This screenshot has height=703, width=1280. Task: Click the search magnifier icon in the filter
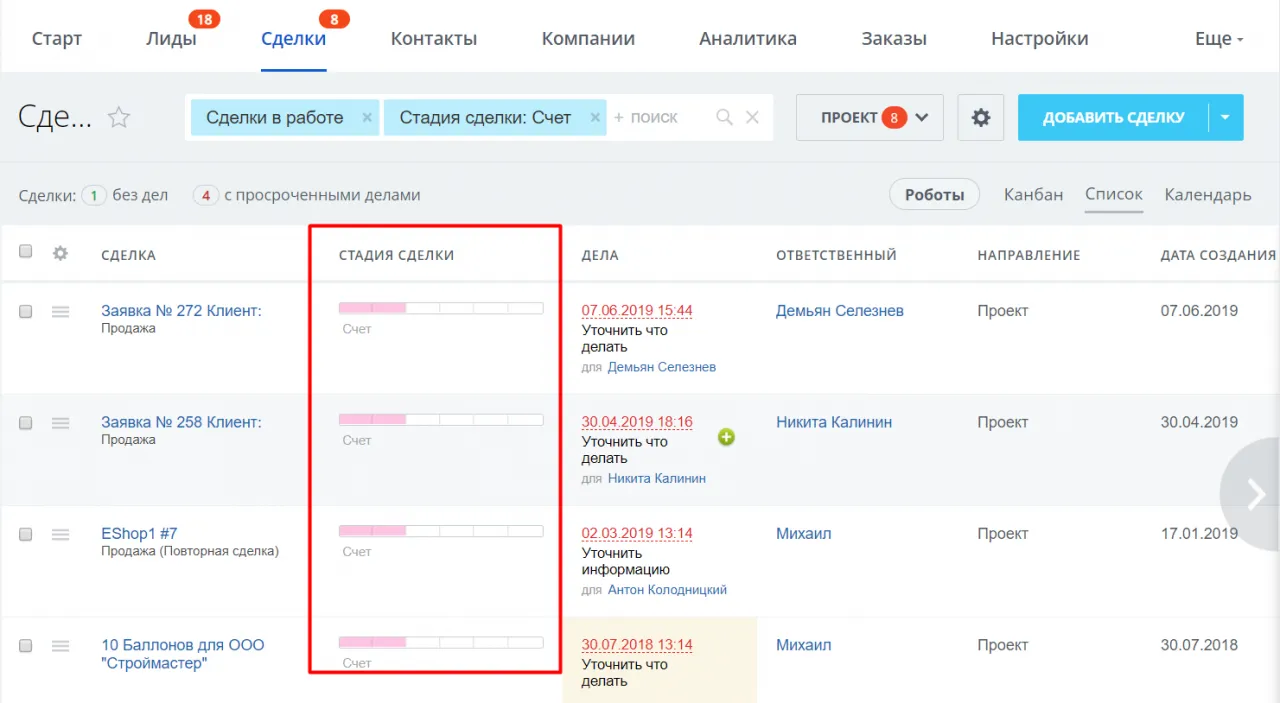coord(725,118)
